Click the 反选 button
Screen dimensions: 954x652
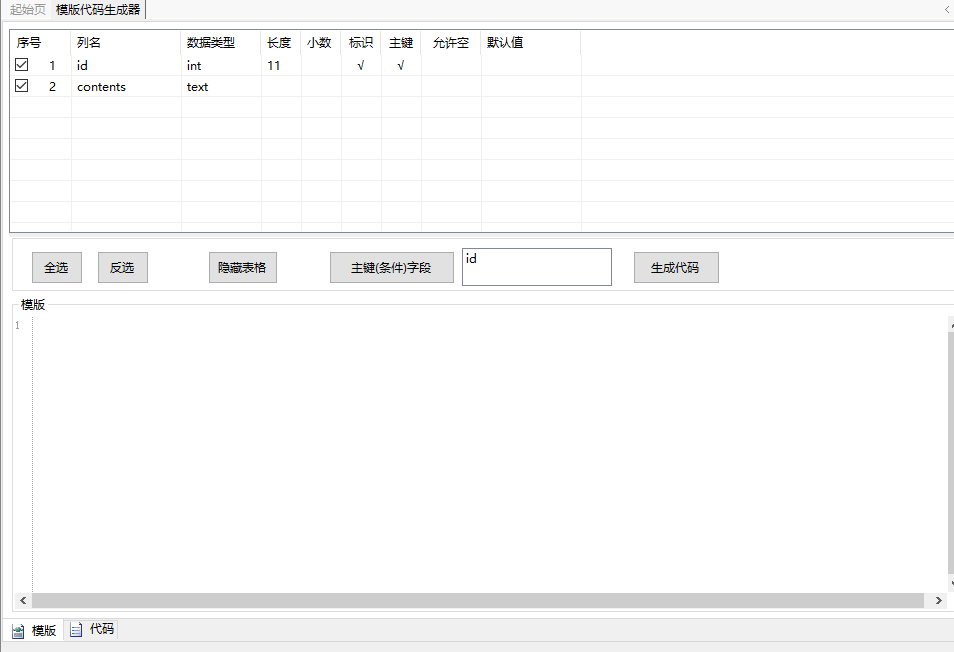pos(122,268)
